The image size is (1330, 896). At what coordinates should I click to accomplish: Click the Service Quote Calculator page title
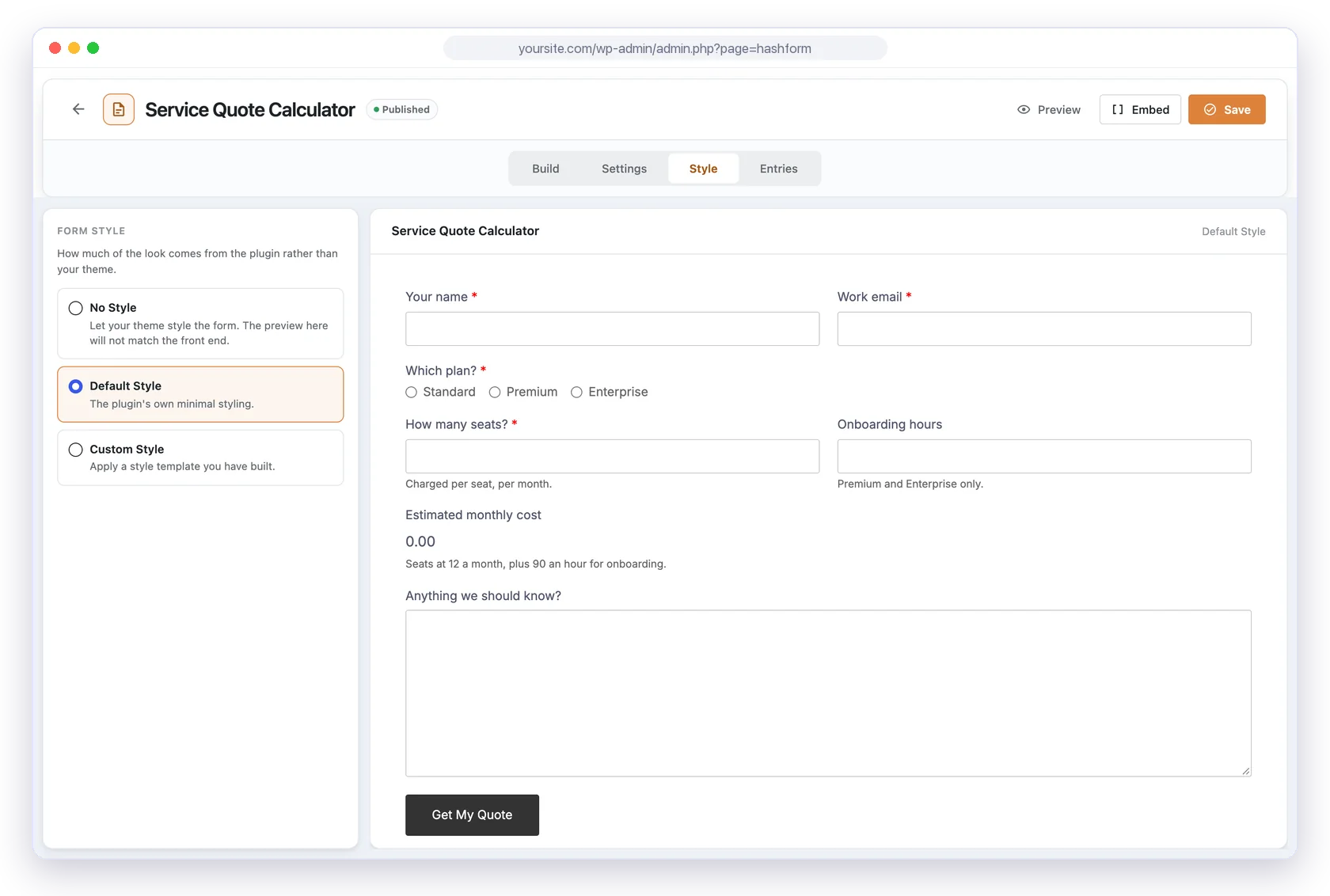[250, 109]
